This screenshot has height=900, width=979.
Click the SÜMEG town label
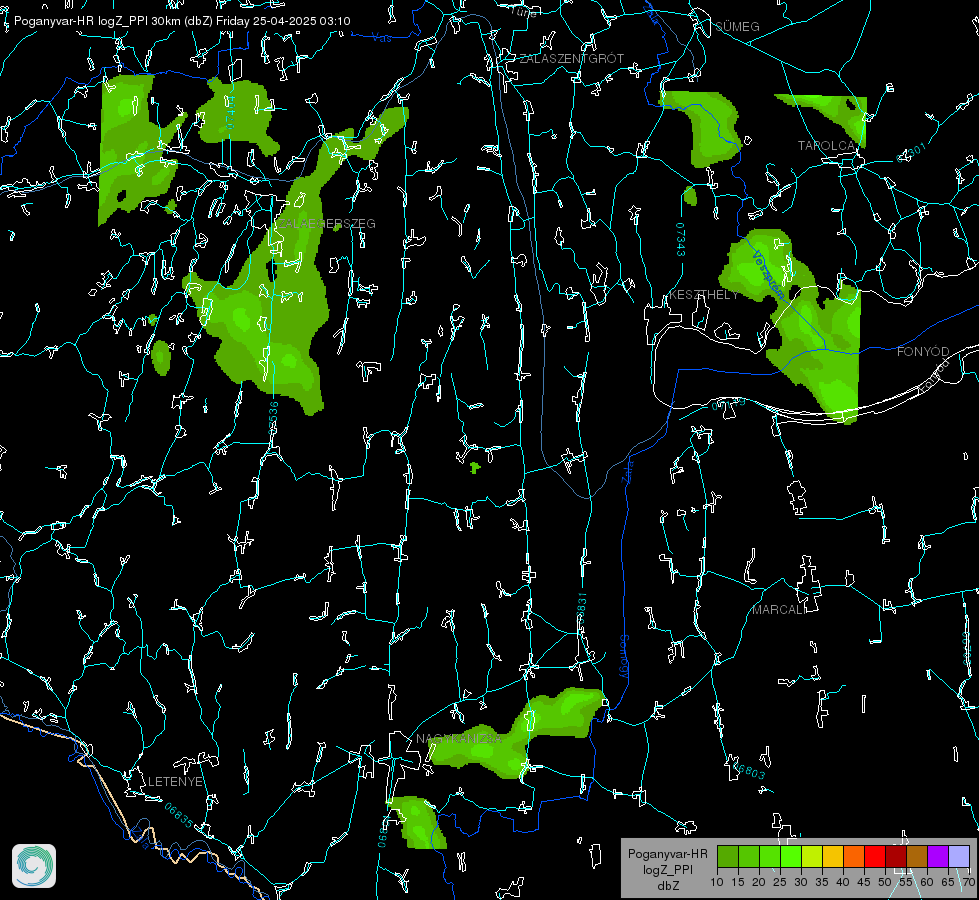[737, 26]
